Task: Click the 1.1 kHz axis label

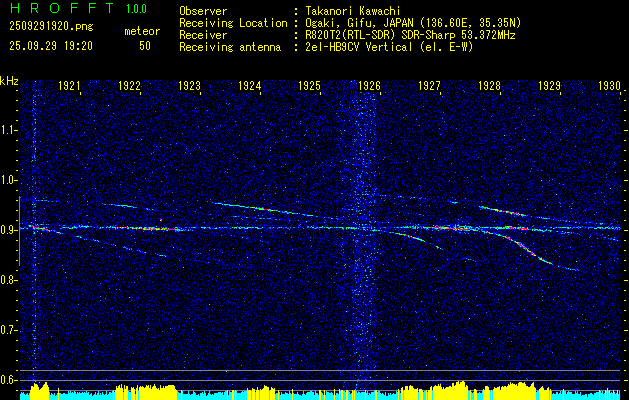Action: point(9,130)
